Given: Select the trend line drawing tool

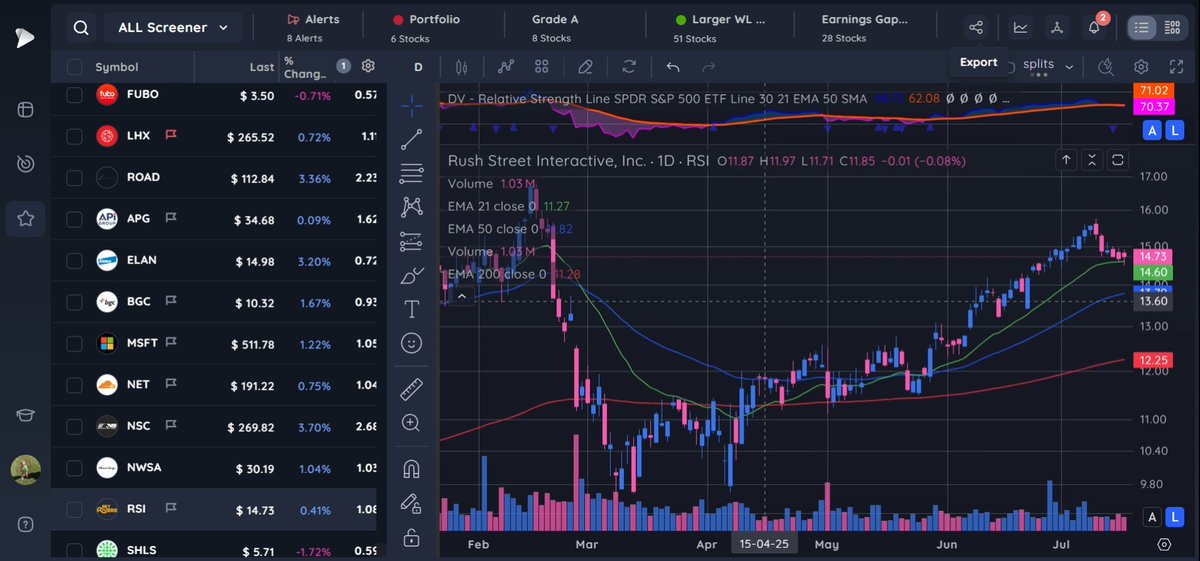Looking at the screenshot, I should tap(411, 140).
